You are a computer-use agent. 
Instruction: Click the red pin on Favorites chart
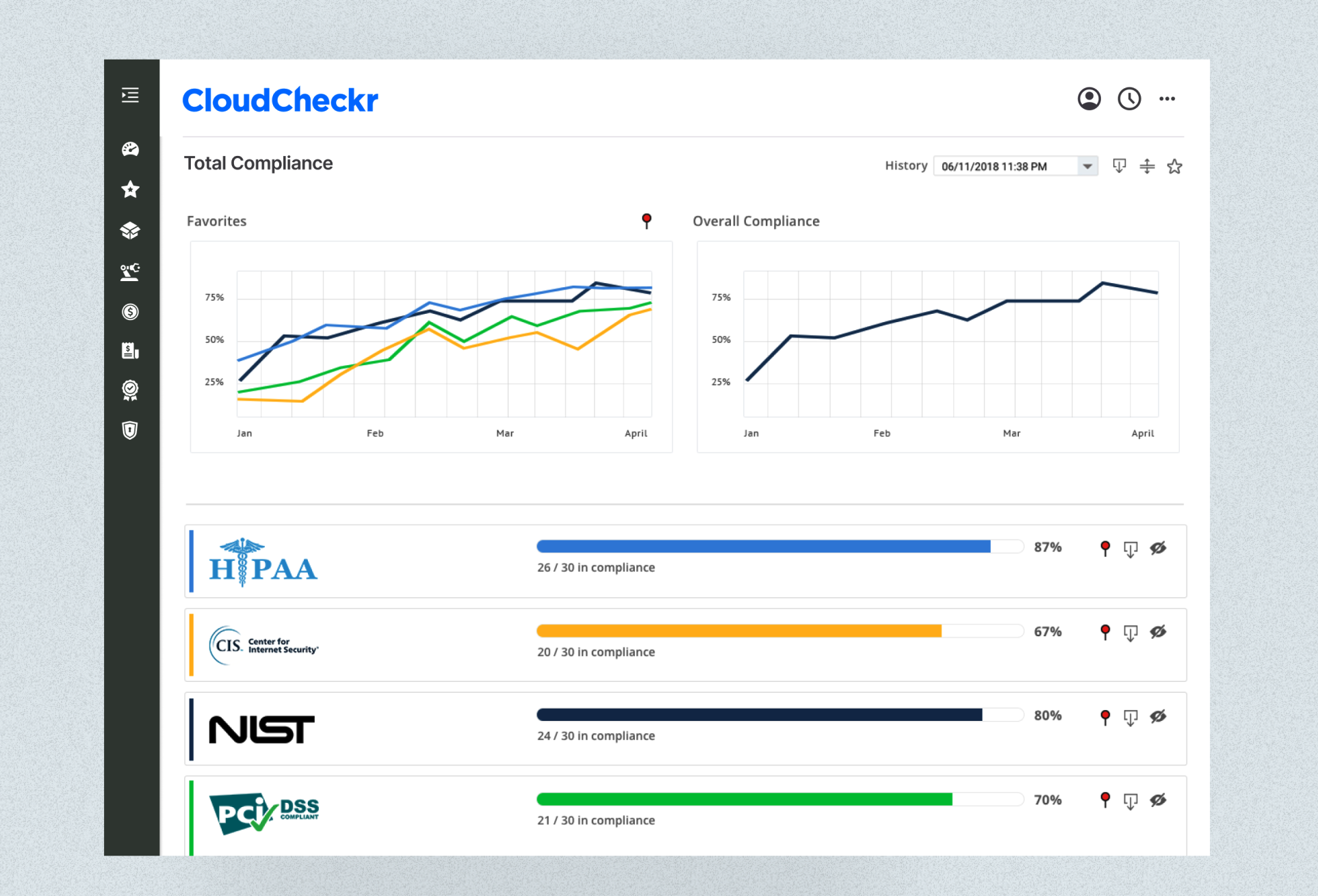click(x=647, y=221)
